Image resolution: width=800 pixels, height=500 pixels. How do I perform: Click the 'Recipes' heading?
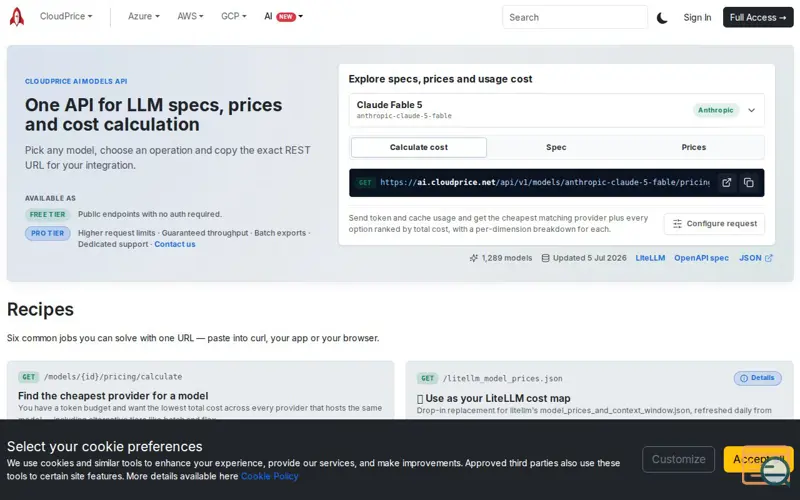[x=40, y=310]
